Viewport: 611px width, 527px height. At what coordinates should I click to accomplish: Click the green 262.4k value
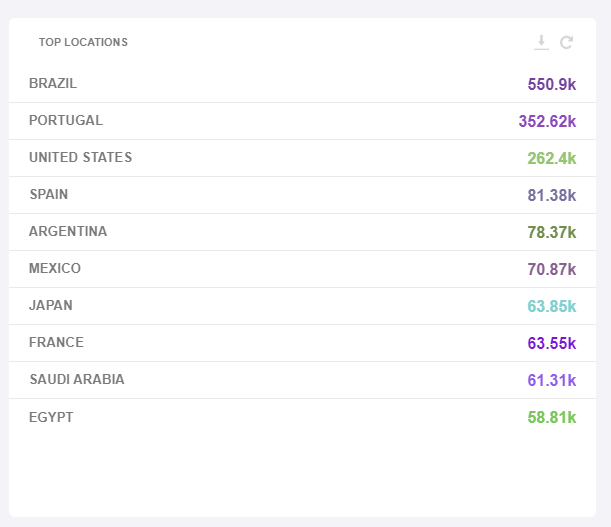[552, 159]
